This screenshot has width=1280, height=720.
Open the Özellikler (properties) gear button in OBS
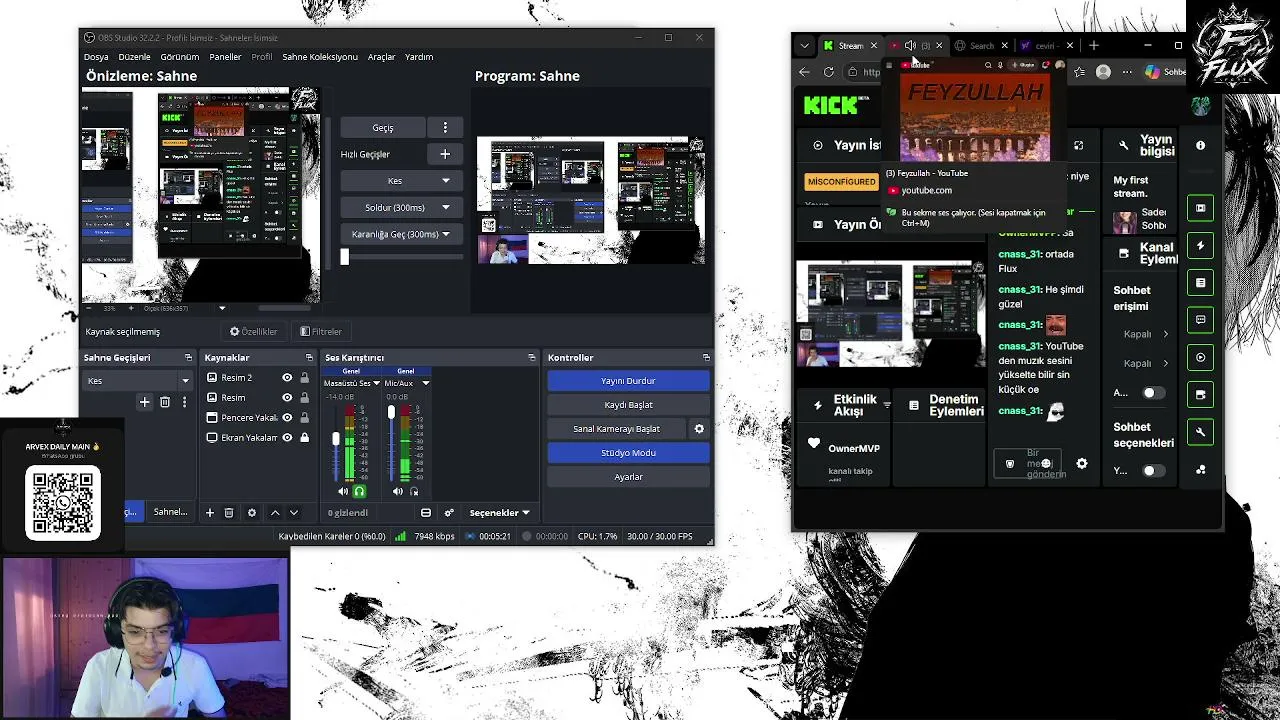coord(253,331)
